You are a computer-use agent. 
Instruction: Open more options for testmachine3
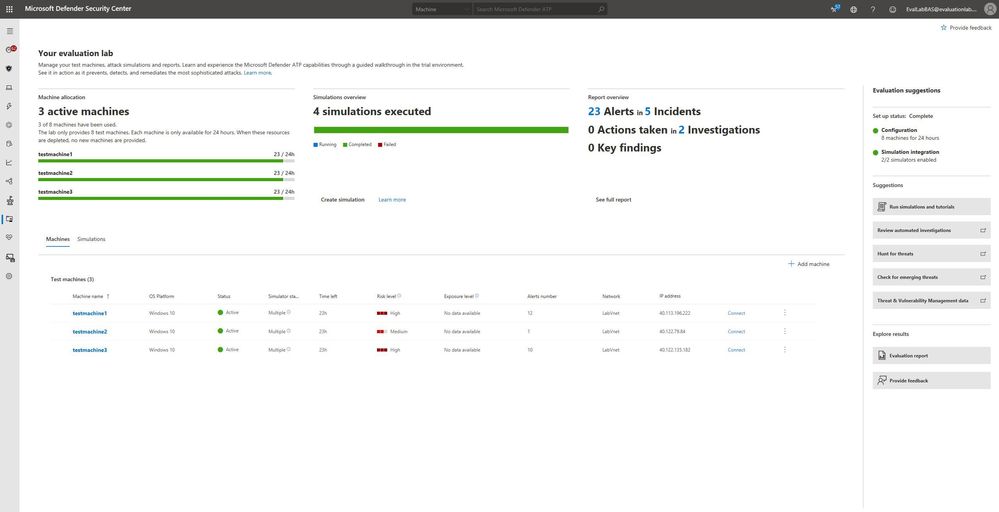click(784, 350)
